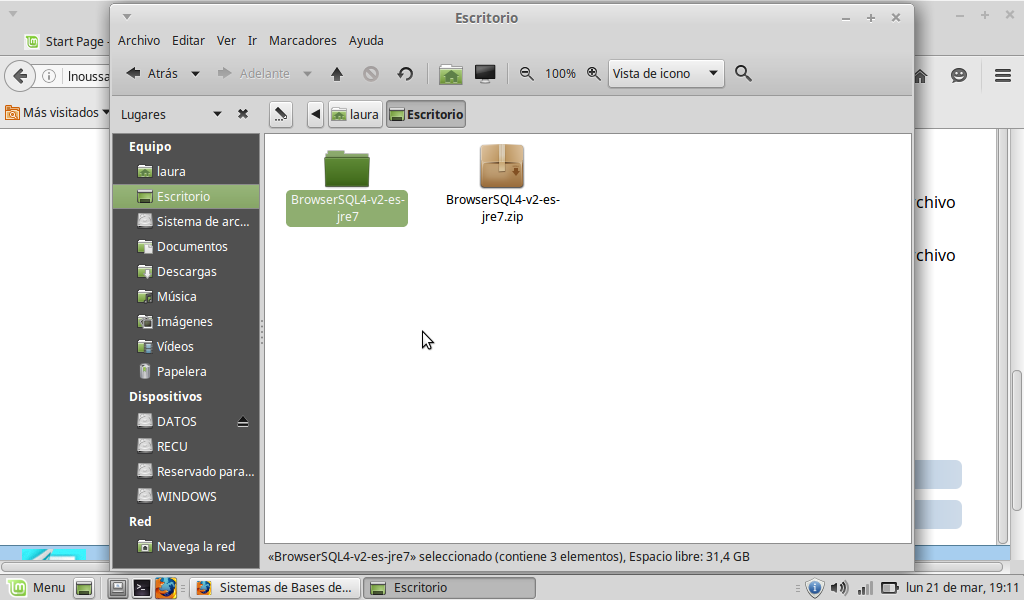Eject the DATOS device
This screenshot has height=600, width=1024.
(243, 422)
